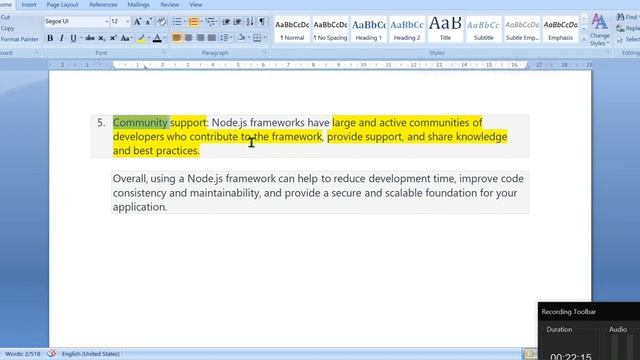The height and width of the screenshot is (360, 640).
Task: Open highlight color dropdown arrow
Action: pos(148,38)
